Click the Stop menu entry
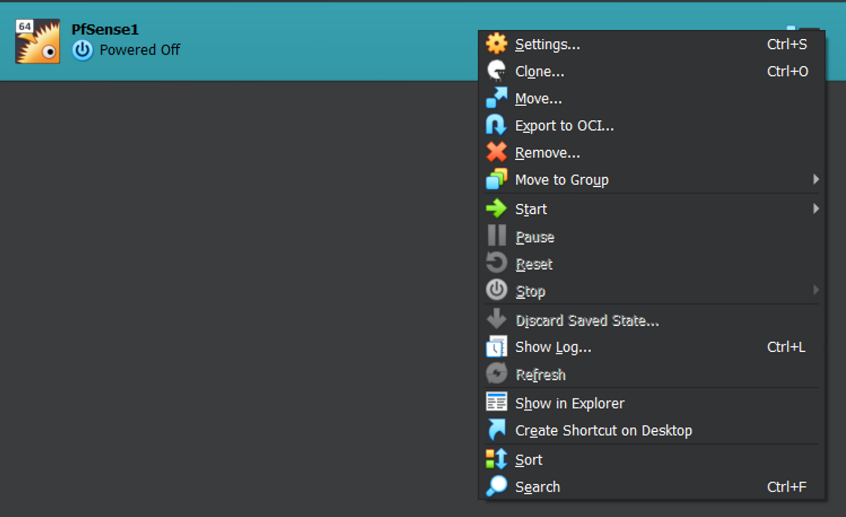The height and width of the screenshot is (517, 846). click(652, 291)
